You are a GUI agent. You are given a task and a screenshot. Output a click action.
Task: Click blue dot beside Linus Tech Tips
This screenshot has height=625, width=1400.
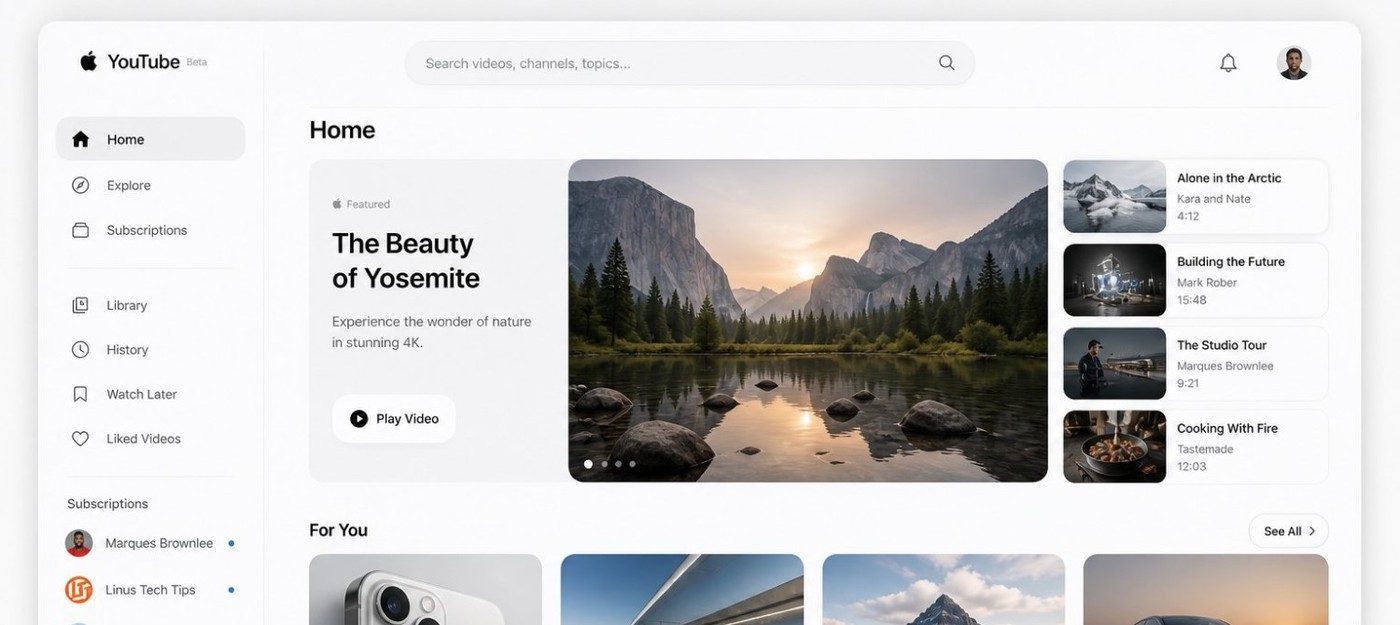point(231,590)
